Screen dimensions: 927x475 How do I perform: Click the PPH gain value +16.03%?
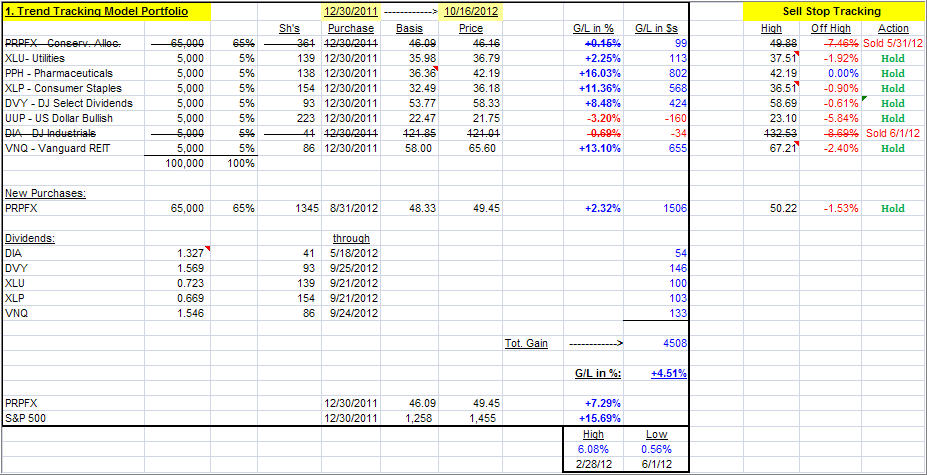coord(599,73)
